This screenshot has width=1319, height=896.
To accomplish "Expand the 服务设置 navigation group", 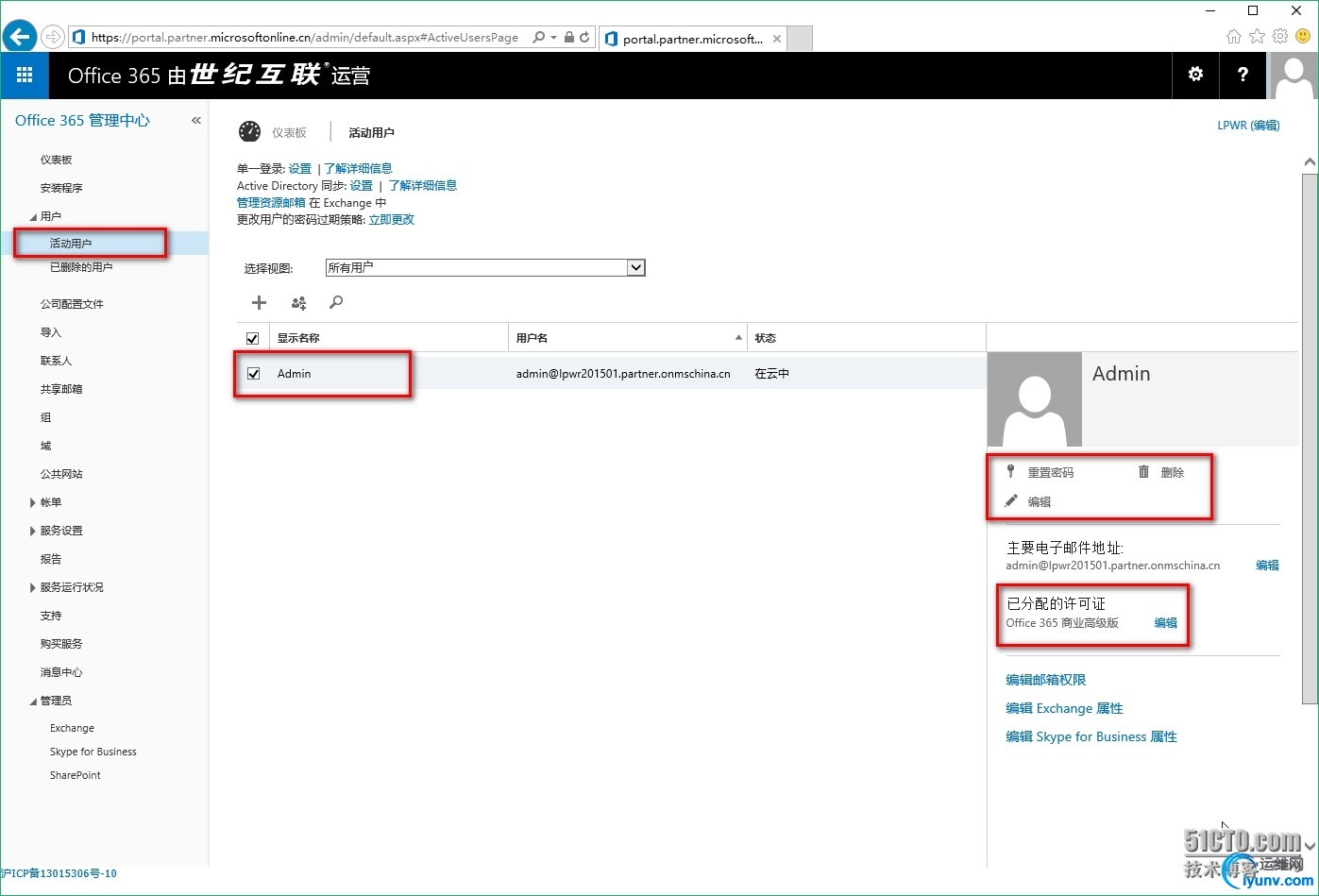I will point(33,532).
